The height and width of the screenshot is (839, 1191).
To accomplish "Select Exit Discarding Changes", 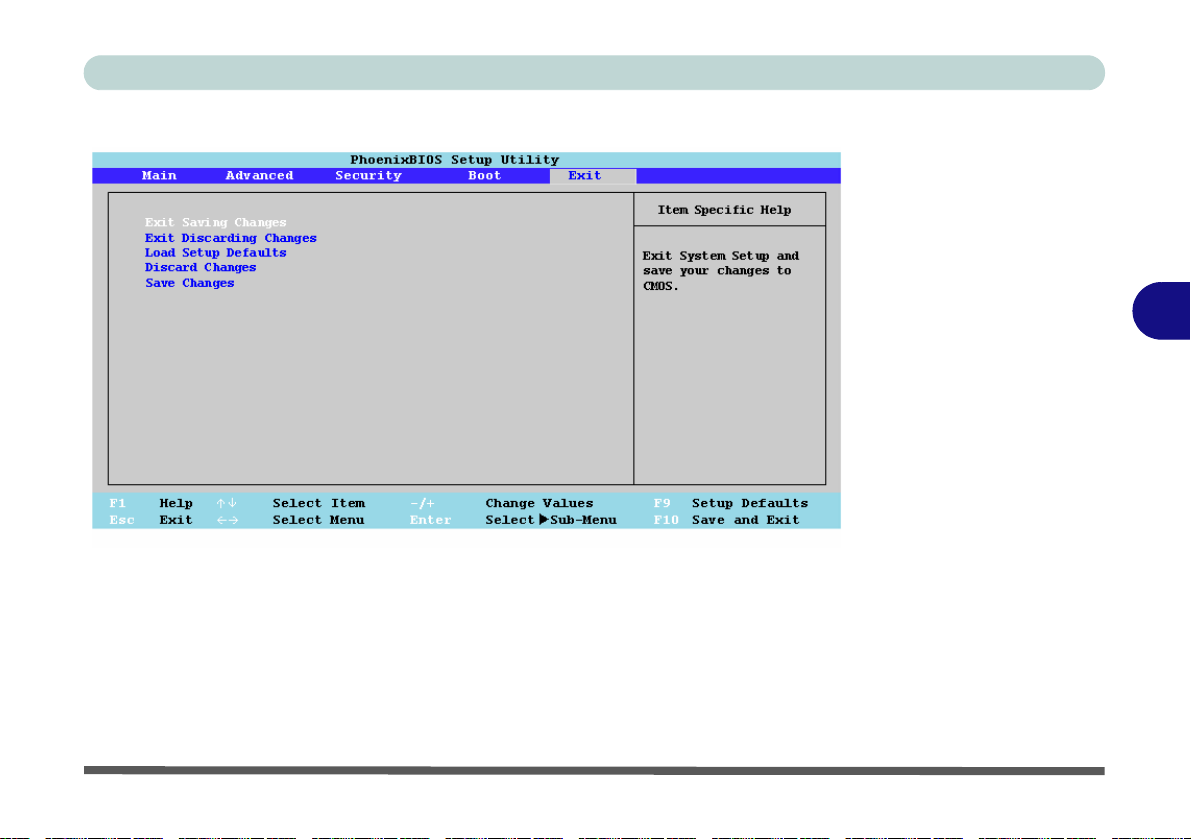I will [x=231, y=238].
